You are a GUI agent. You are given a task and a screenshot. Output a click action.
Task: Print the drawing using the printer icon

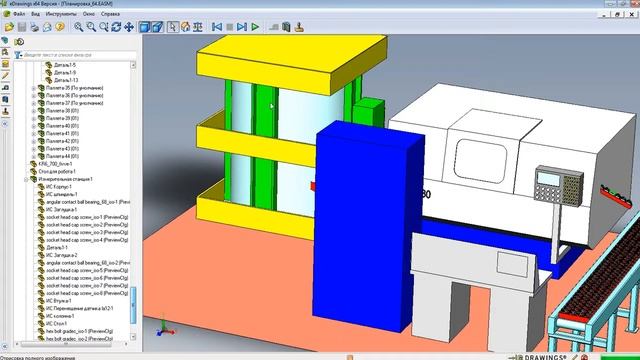pos(35,27)
